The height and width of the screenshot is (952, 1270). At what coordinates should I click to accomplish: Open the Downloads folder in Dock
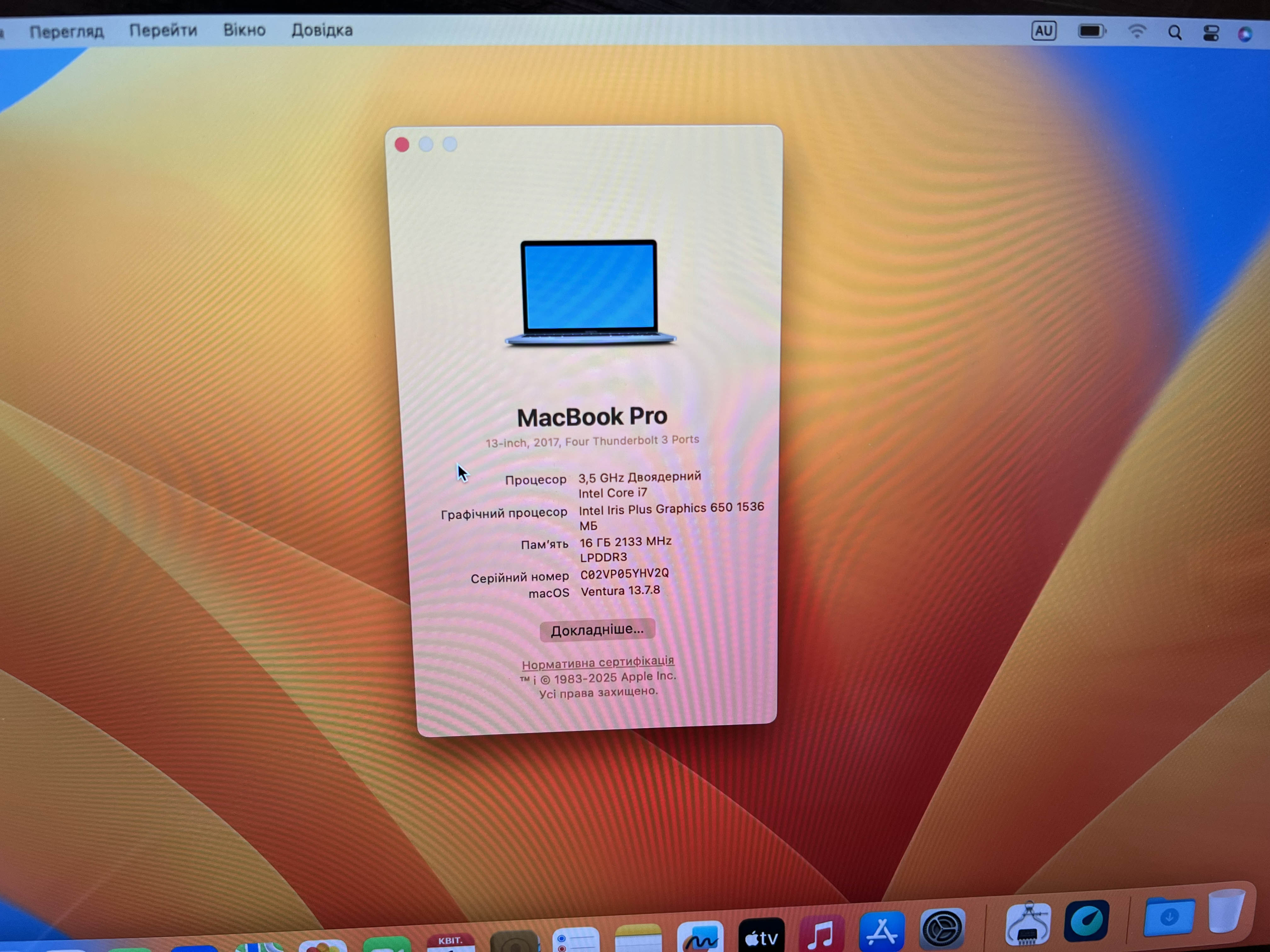(1169, 916)
